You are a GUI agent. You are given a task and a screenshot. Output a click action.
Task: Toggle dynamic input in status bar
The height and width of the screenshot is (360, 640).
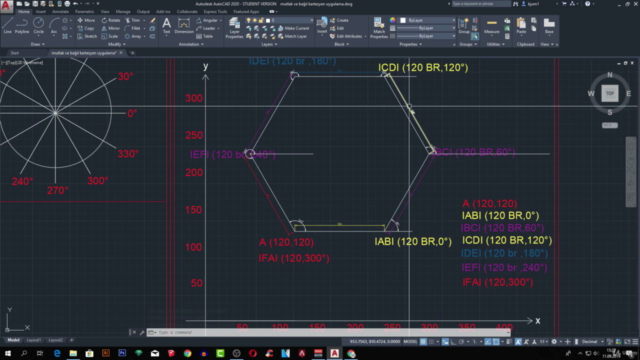pos(445,342)
